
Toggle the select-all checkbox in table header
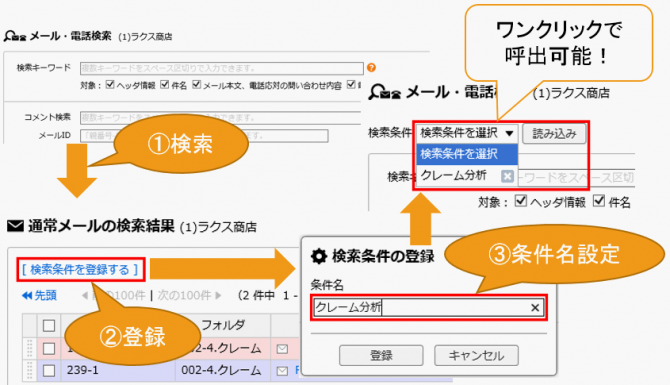(x=49, y=326)
